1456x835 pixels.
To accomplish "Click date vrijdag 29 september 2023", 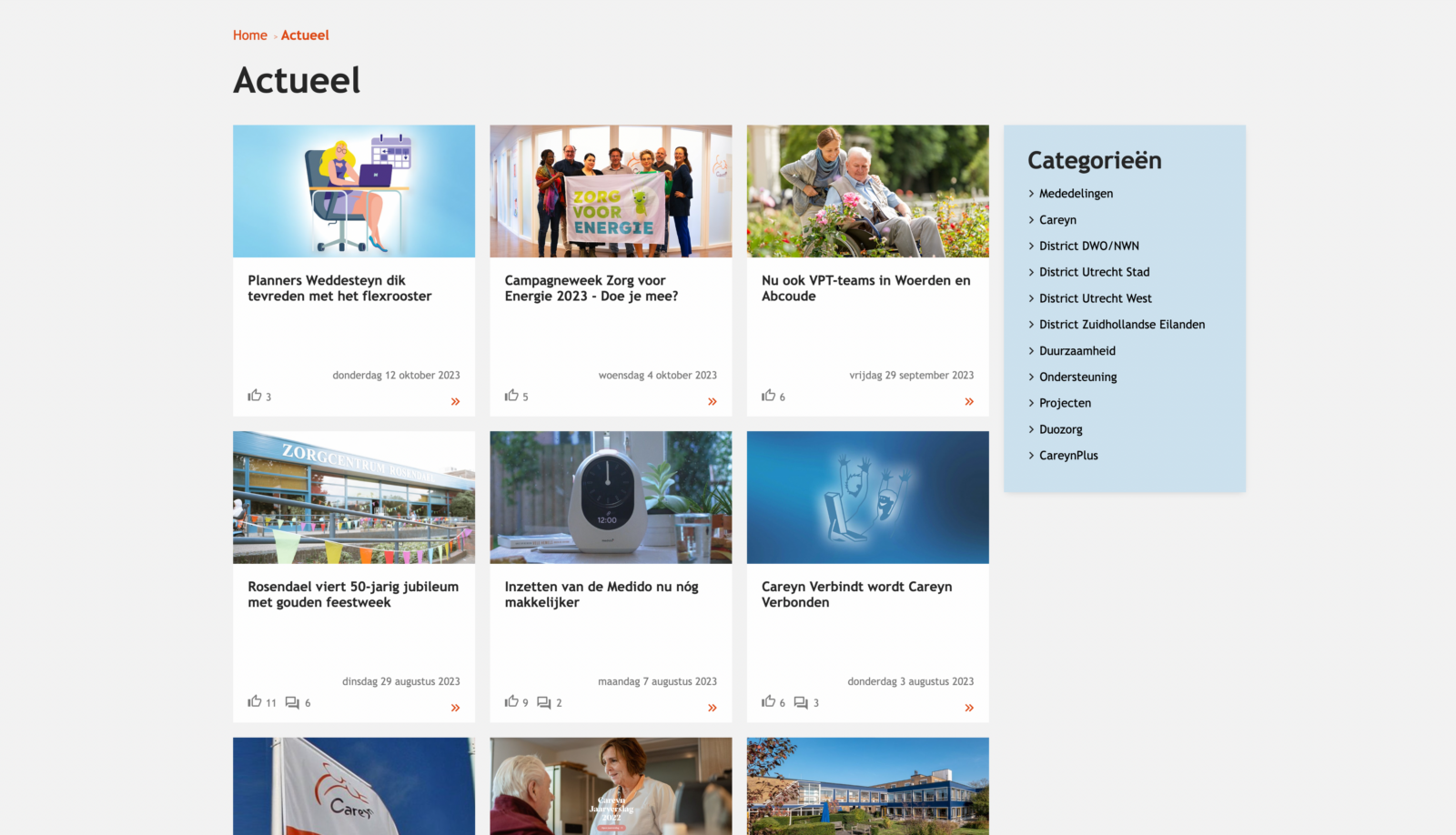I will pyautogui.click(x=912, y=376).
